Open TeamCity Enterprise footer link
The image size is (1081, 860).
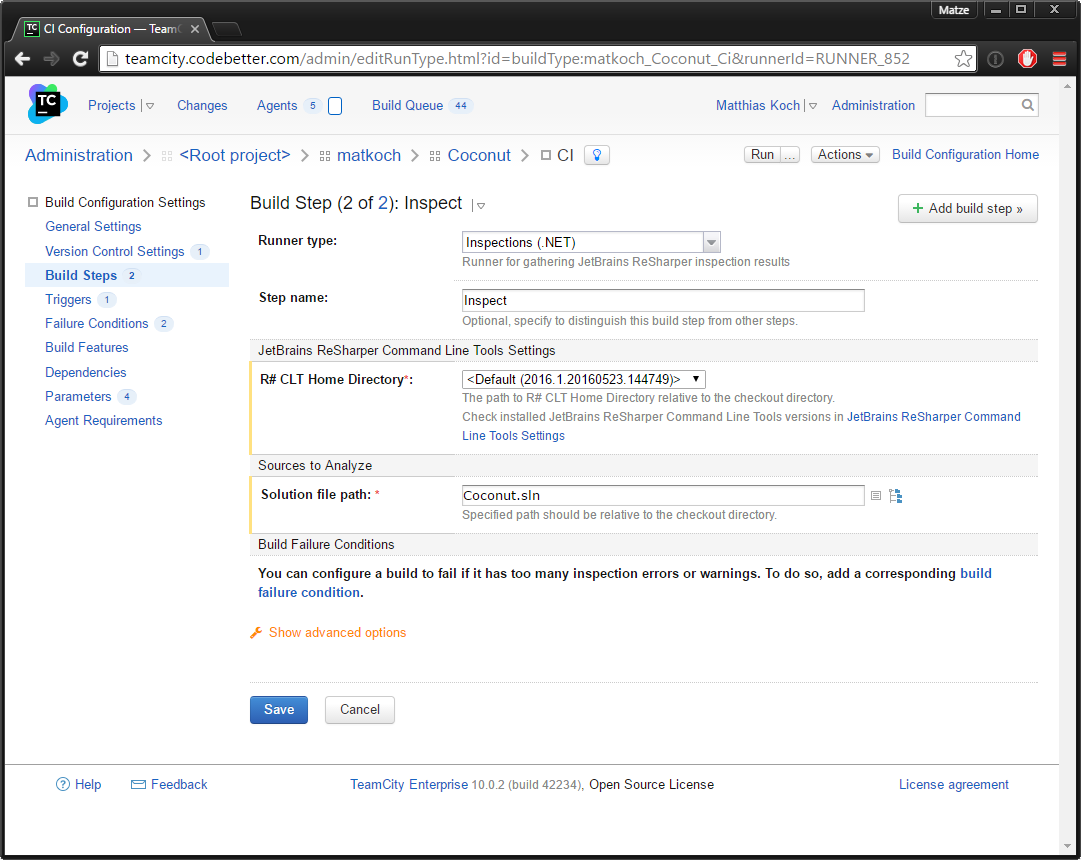[x=409, y=784]
